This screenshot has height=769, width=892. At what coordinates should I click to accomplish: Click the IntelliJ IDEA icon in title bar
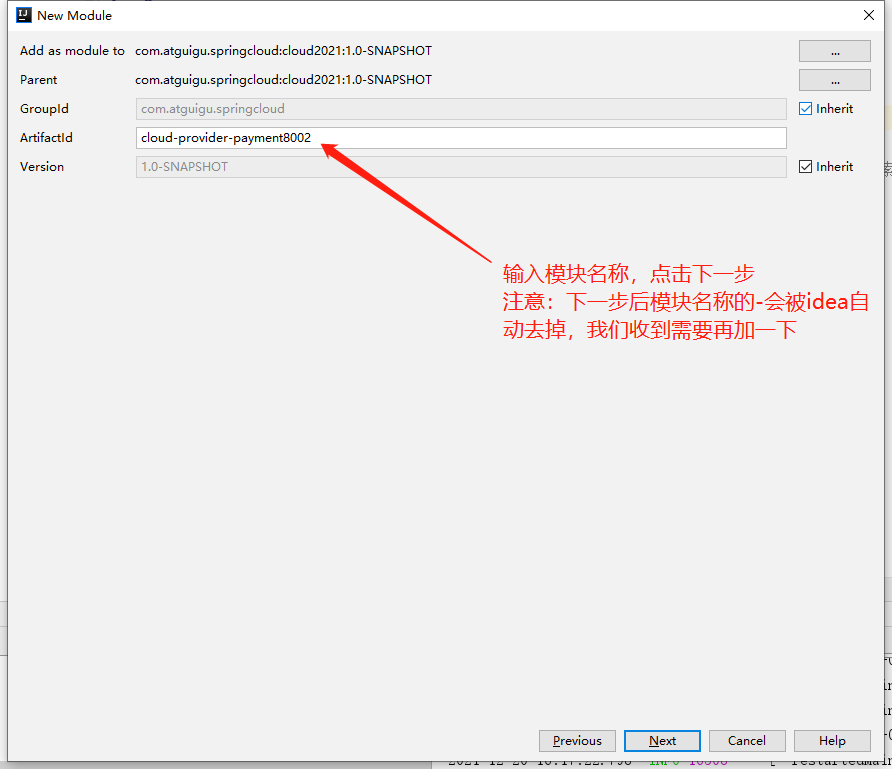[x=24, y=15]
